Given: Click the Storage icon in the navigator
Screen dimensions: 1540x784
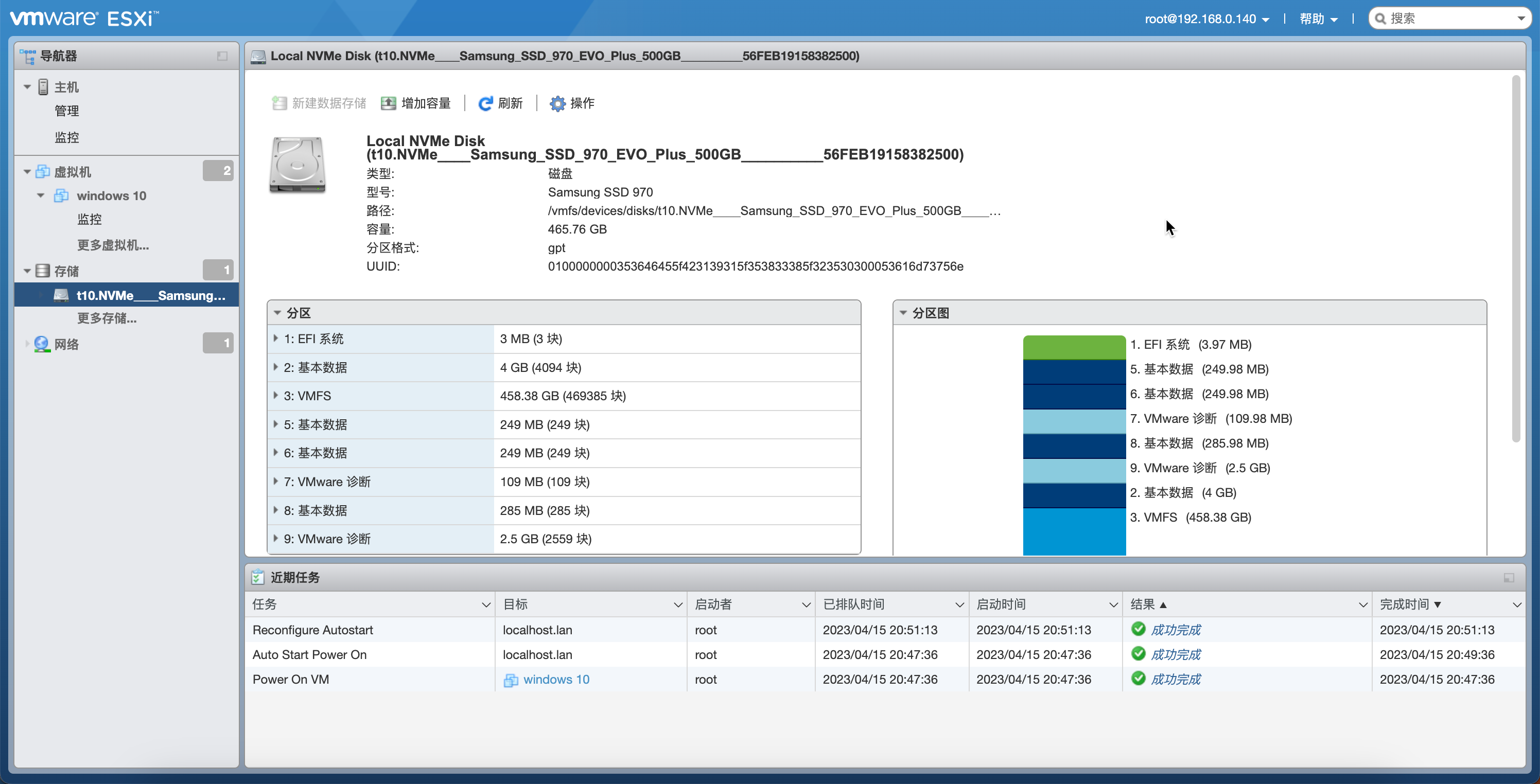Looking at the screenshot, I should tap(42, 271).
